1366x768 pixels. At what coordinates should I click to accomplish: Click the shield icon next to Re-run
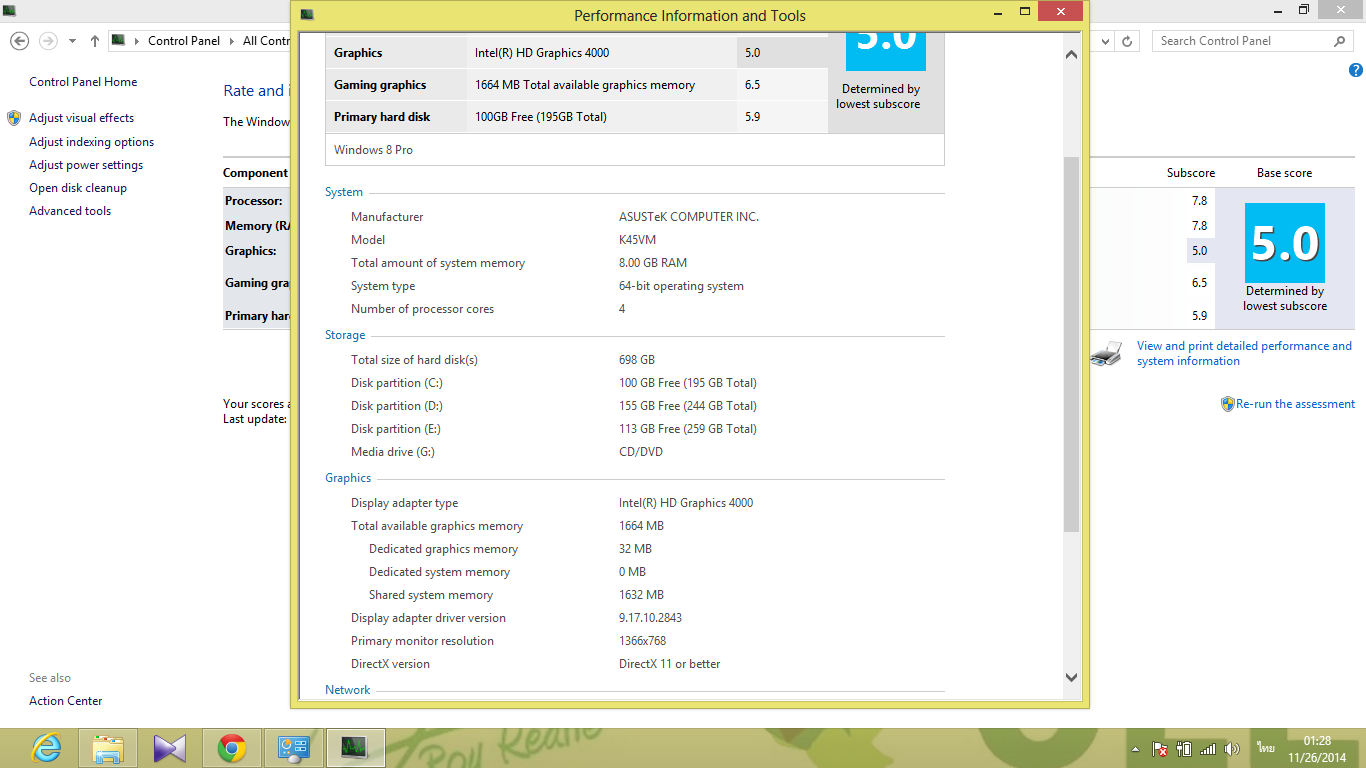click(x=1228, y=404)
